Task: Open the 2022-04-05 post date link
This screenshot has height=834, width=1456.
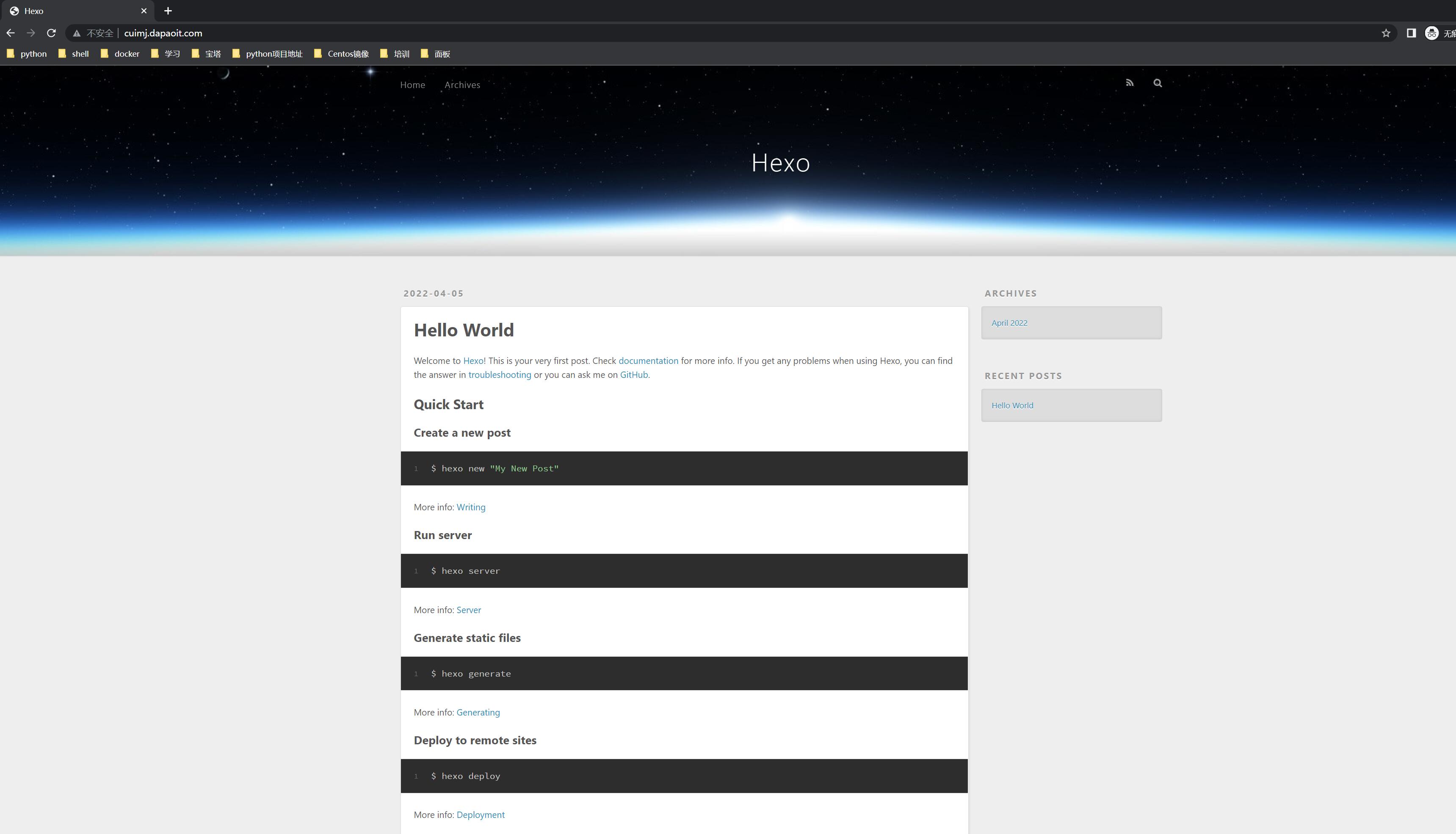Action: tap(433, 293)
